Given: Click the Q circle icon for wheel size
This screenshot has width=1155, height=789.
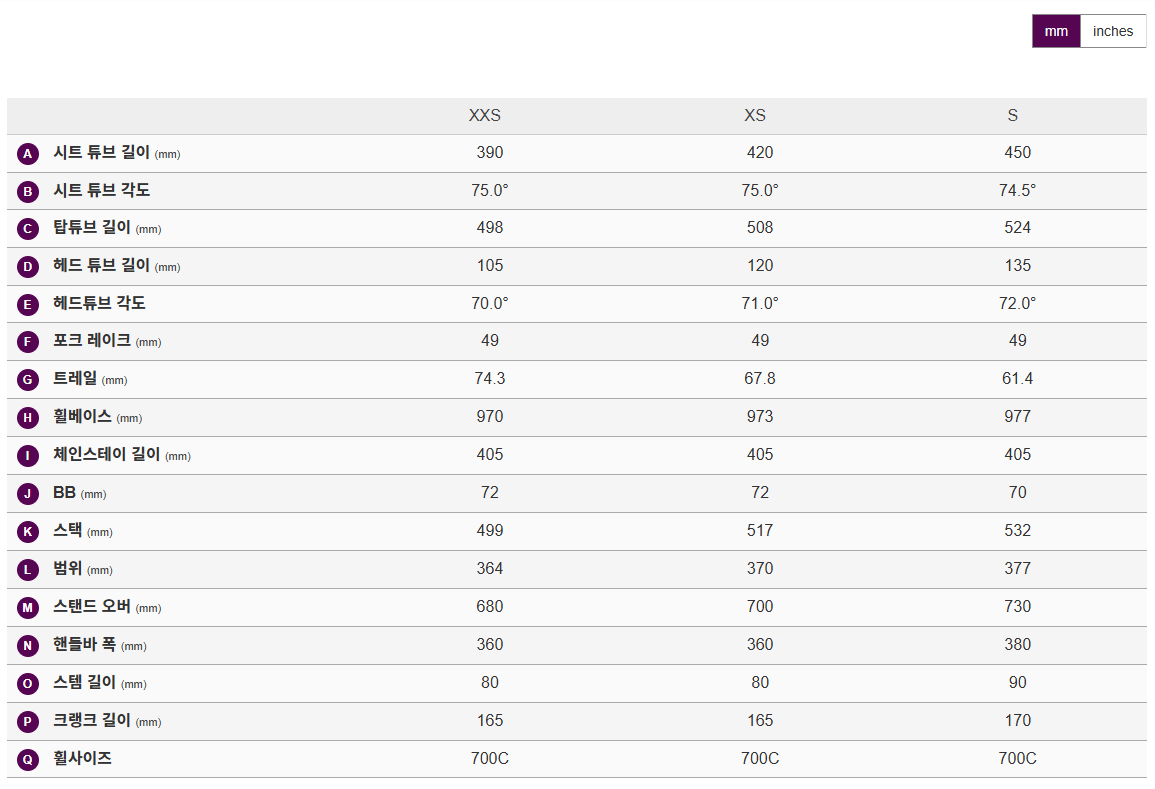Looking at the screenshot, I should click(28, 760).
